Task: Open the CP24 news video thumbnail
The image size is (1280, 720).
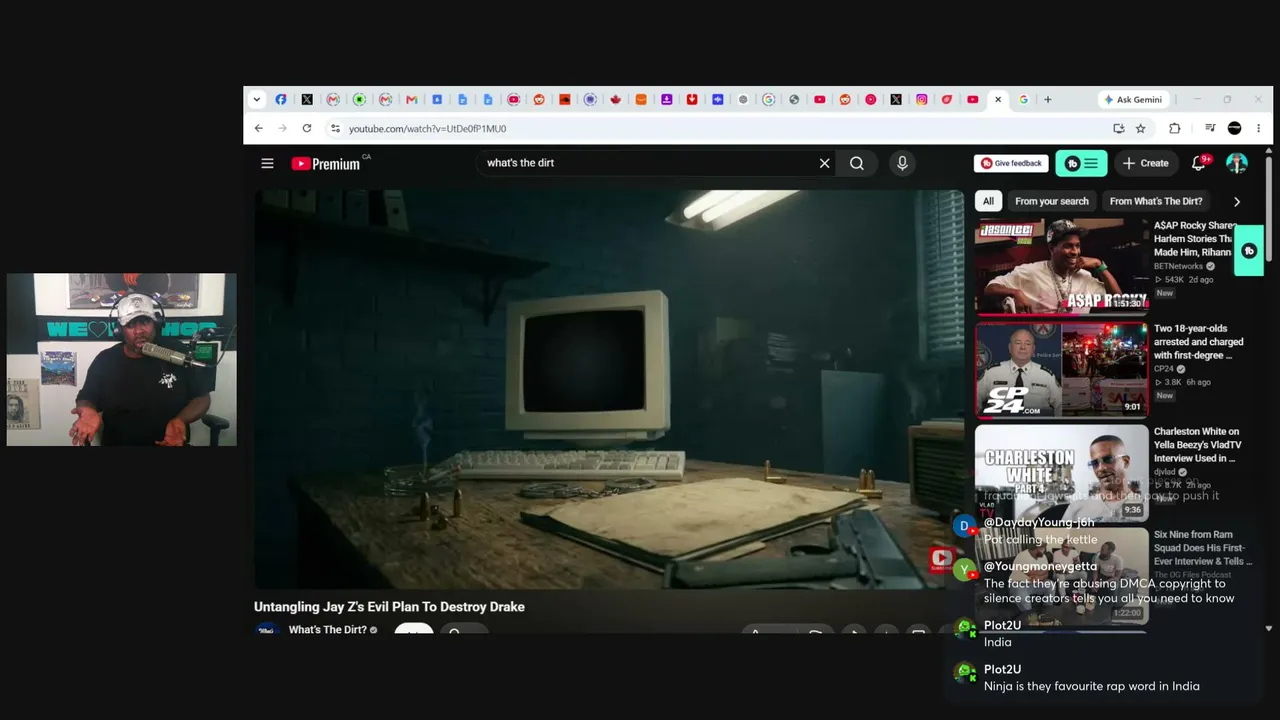Action: [x=1061, y=370]
